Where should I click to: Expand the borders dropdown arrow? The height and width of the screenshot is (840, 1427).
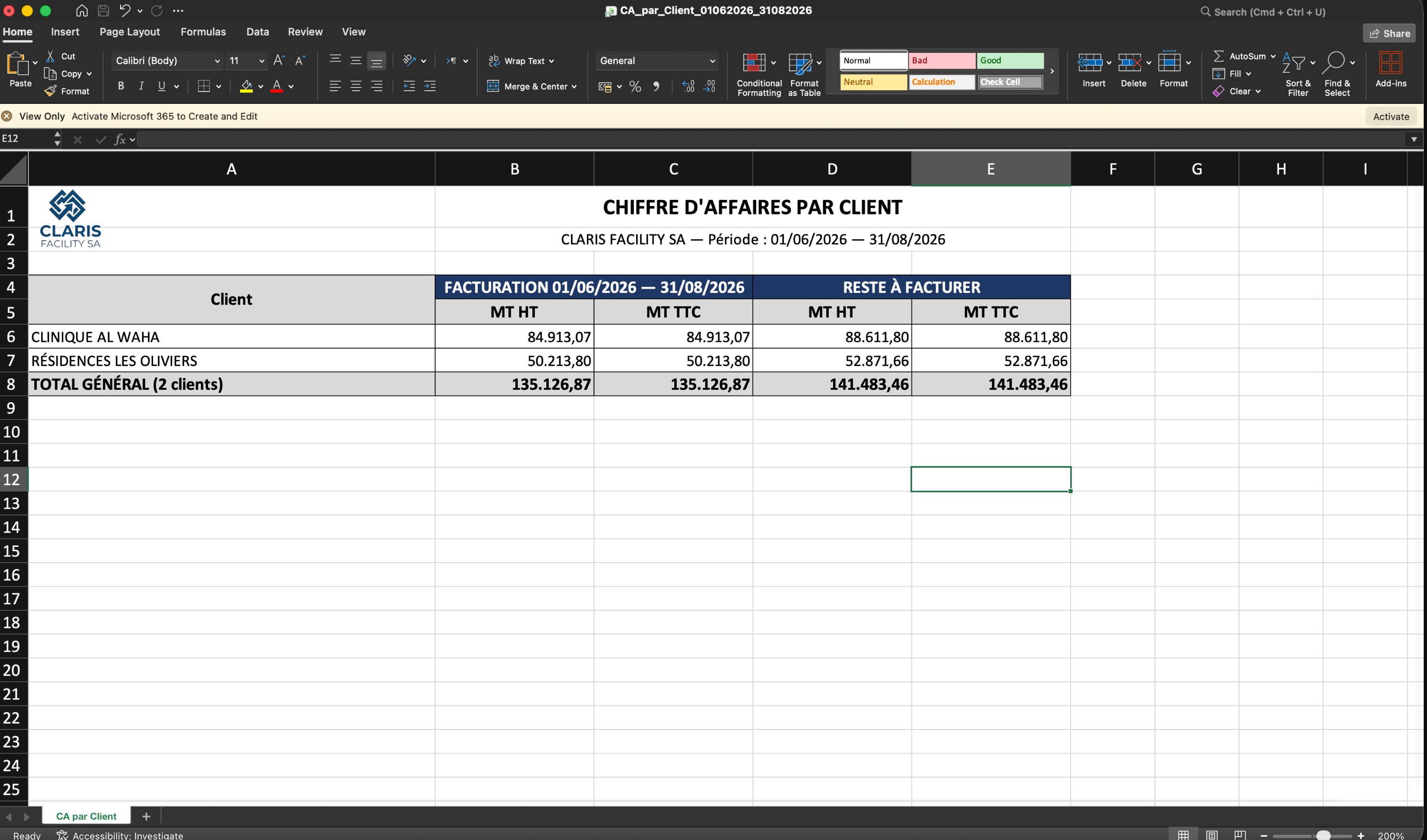pos(219,86)
